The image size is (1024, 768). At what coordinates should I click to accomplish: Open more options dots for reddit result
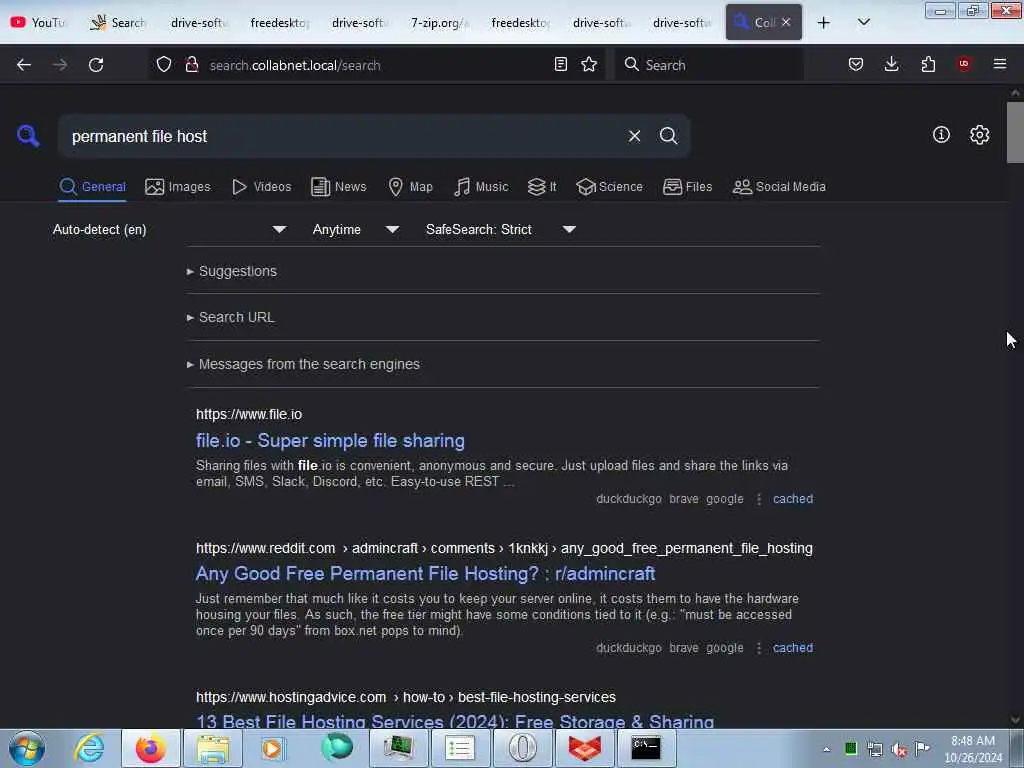[x=758, y=648]
